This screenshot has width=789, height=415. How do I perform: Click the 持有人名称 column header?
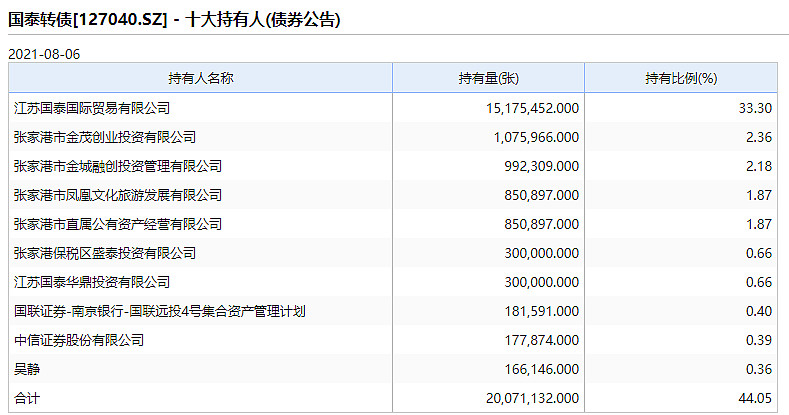coord(200,78)
